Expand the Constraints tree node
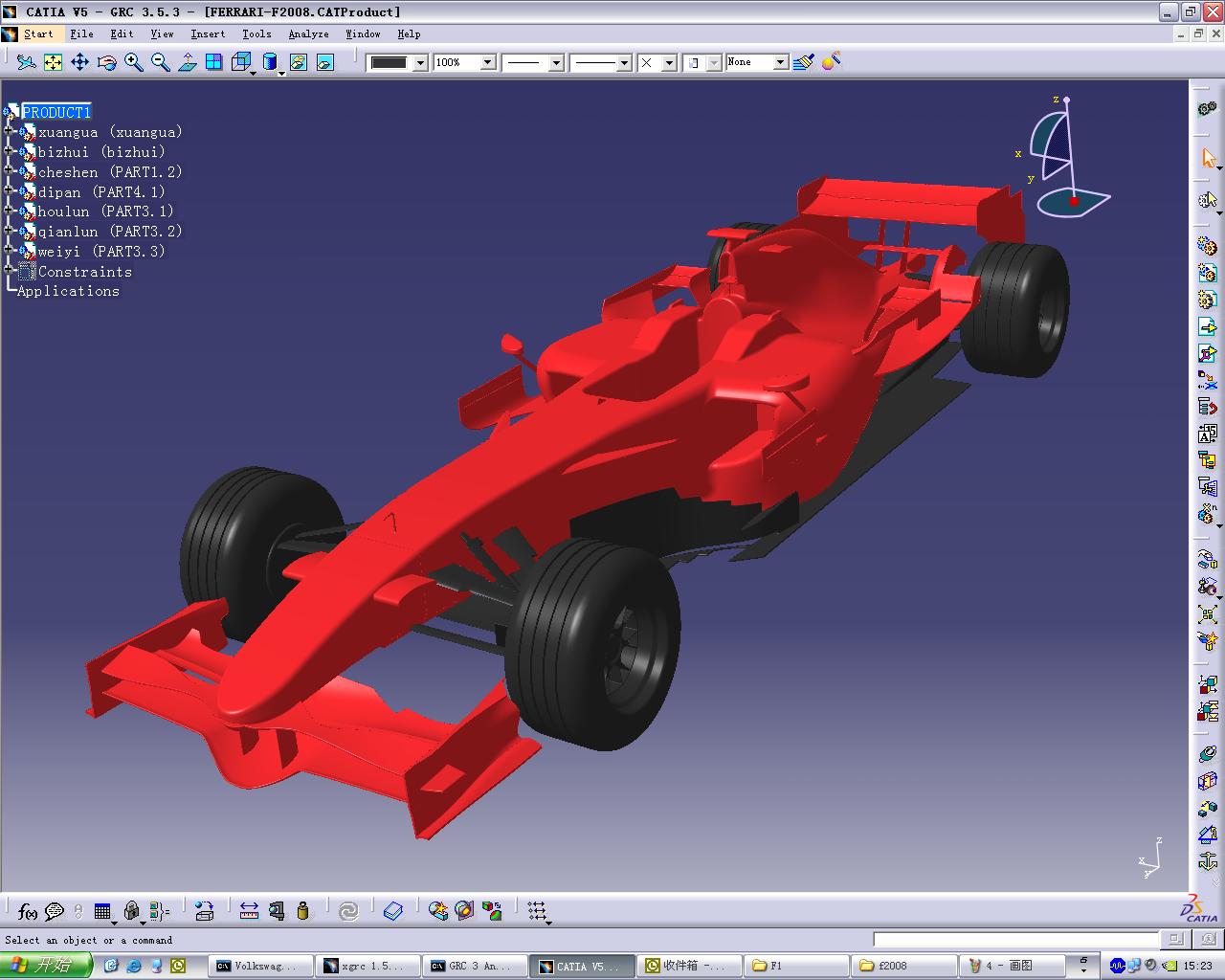 [x=10, y=271]
